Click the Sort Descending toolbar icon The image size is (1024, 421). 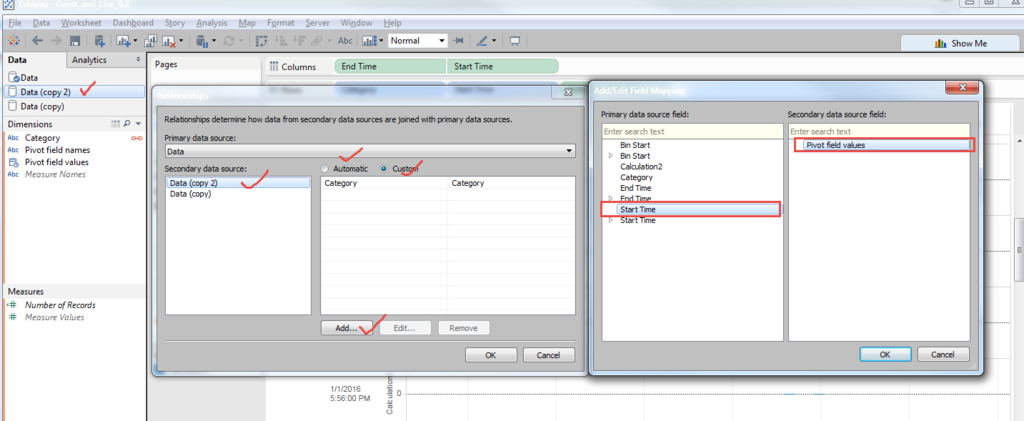(x=300, y=41)
